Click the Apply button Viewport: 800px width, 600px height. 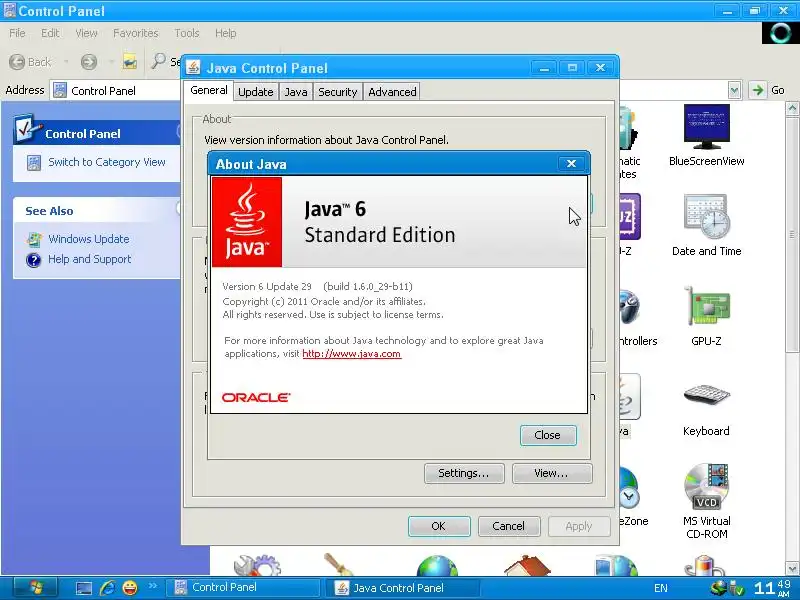579,526
